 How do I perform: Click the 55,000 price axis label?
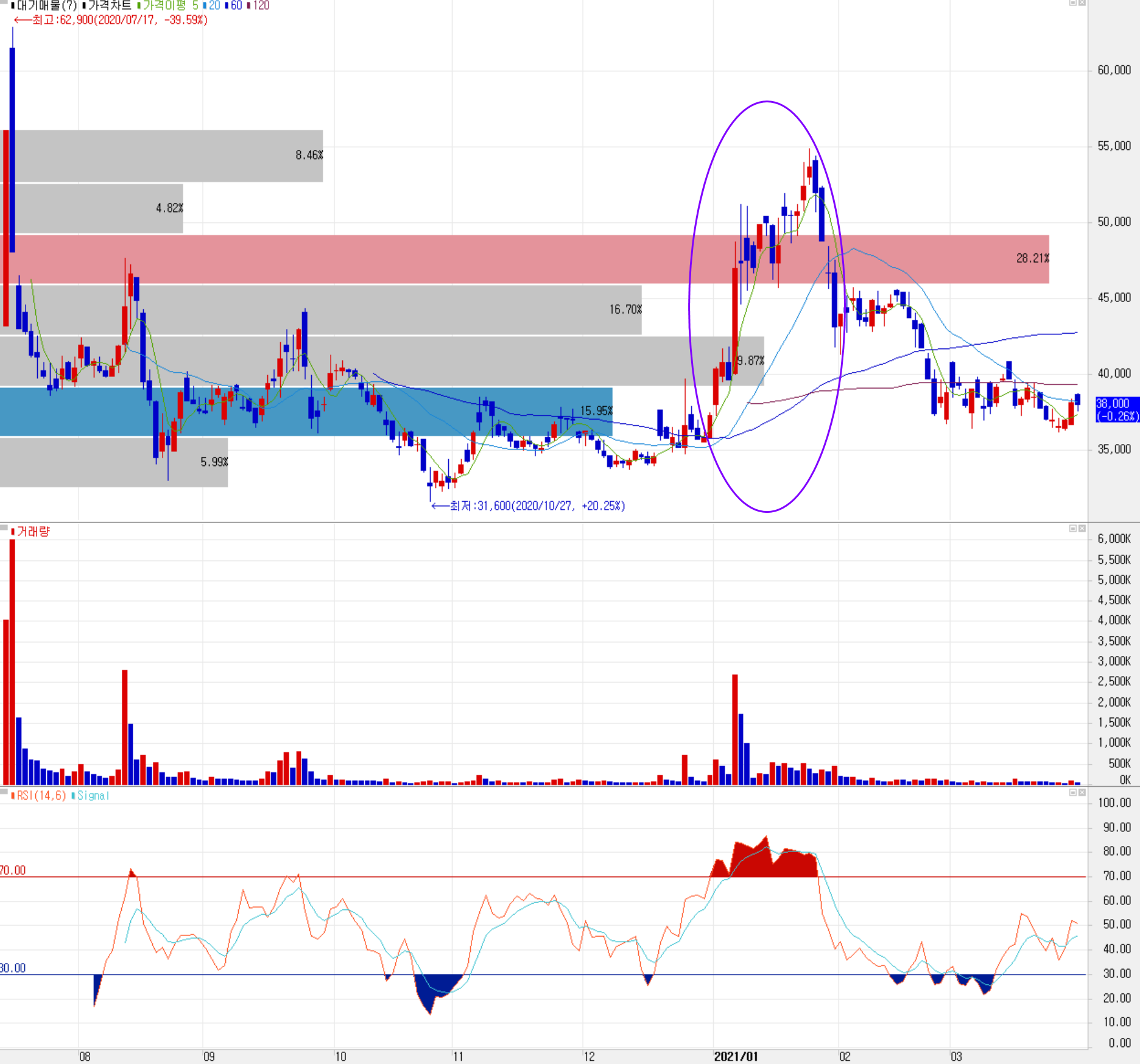(1114, 146)
